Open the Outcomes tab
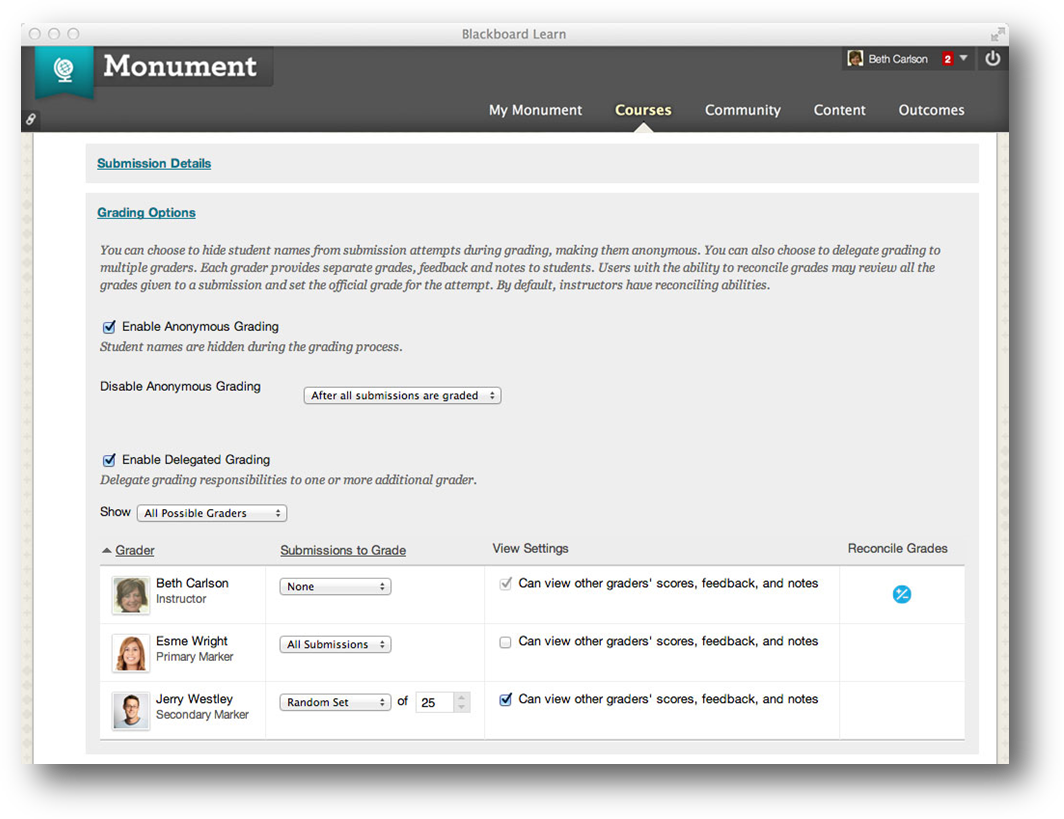This screenshot has width=1064, height=819. point(931,110)
